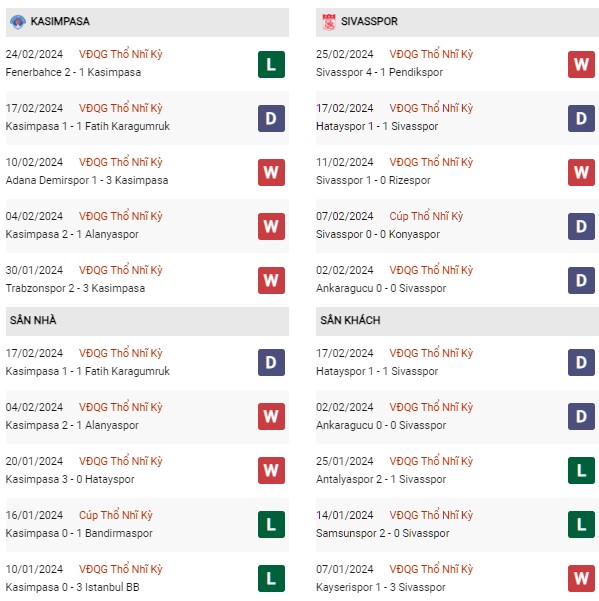Image resolution: width=599 pixels, height=601 pixels.
Task: Select the SÂN NHÀ section header
Action: pyautogui.click(x=147, y=321)
